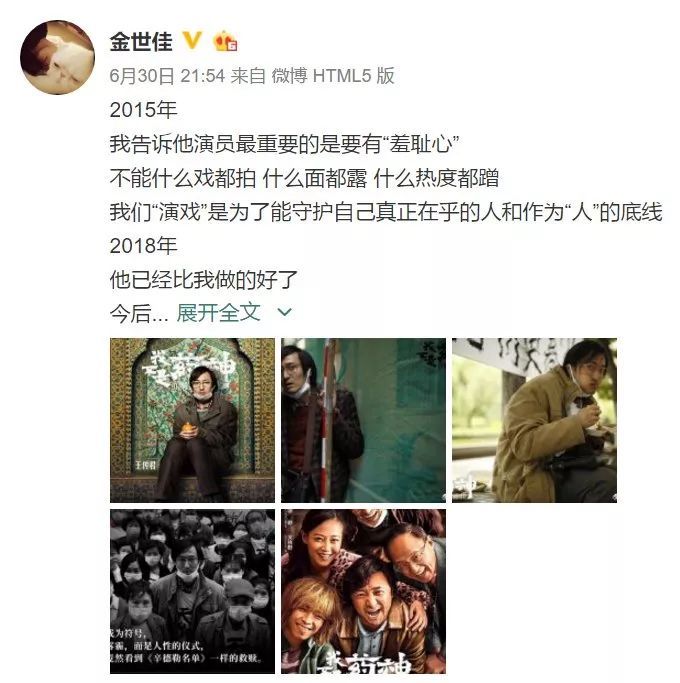Click the chevron arrow beside 展开全文
Viewport: 680px width, 683px height.
click(285, 312)
